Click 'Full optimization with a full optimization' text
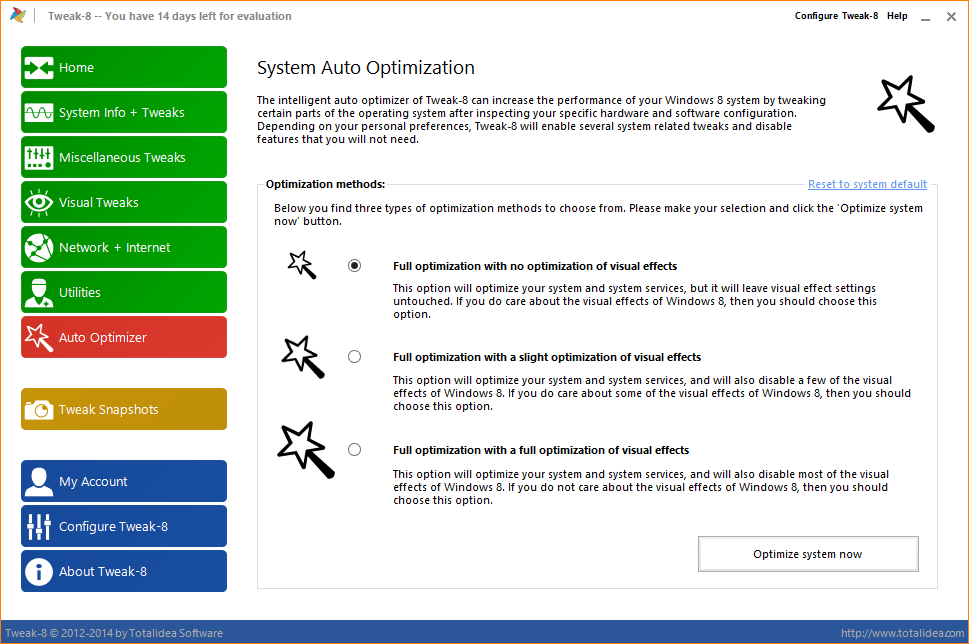Image resolution: width=969 pixels, height=644 pixels. pyautogui.click(x=541, y=450)
